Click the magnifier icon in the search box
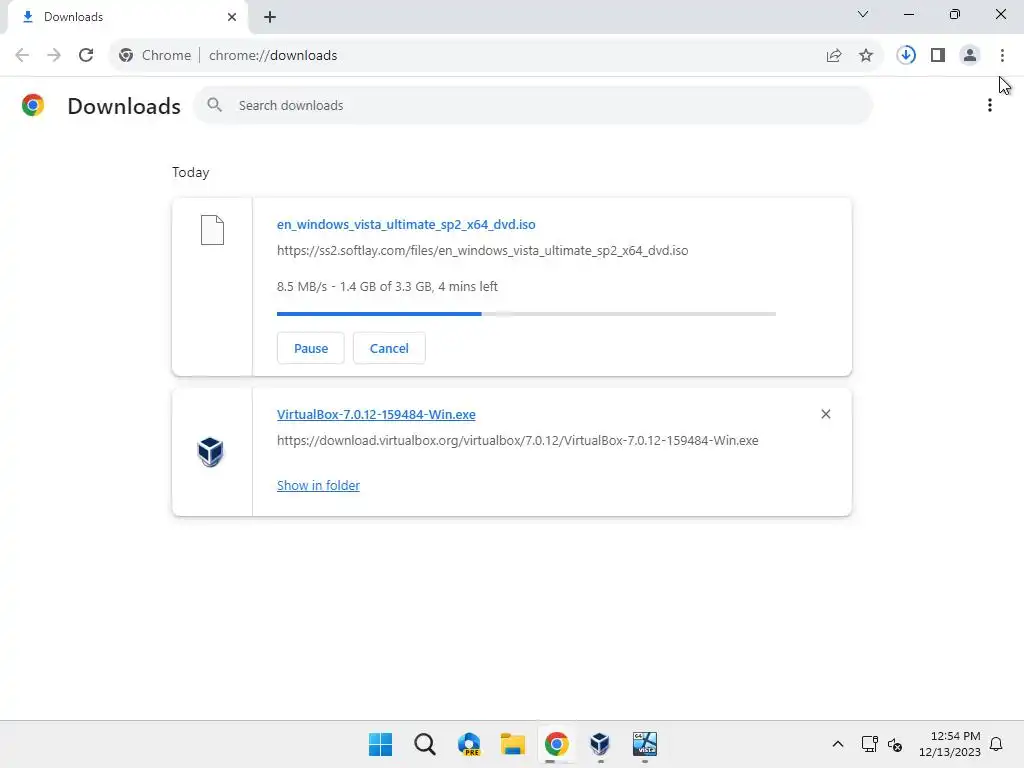Screen dimensions: 1024x768 214,104
